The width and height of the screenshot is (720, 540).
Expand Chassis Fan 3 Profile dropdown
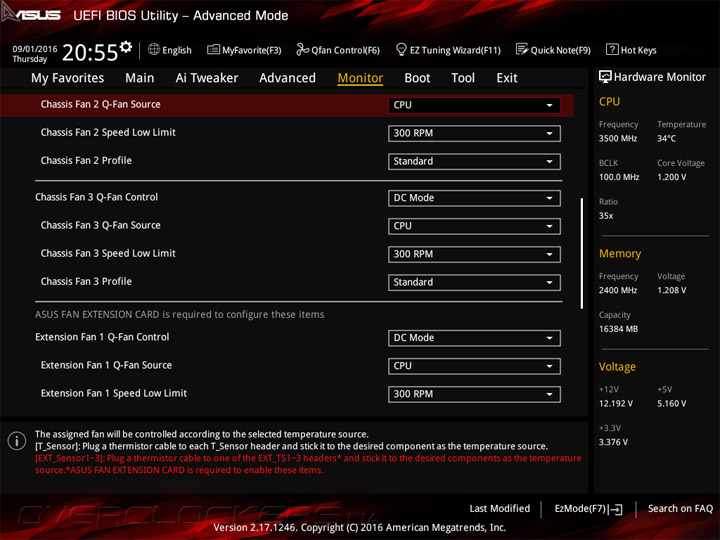474,282
